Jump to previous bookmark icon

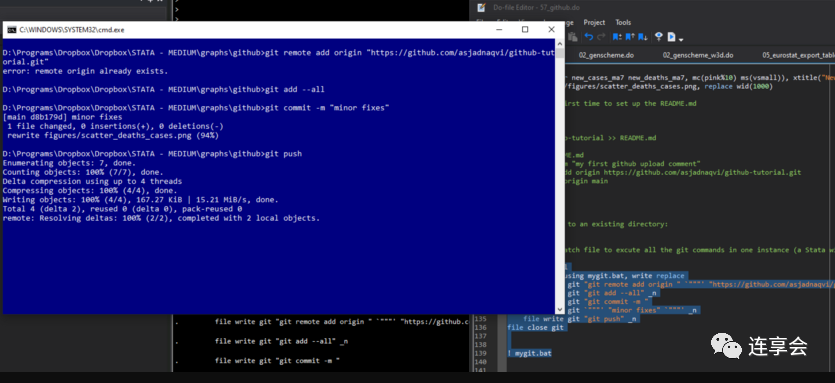click(630, 37)
